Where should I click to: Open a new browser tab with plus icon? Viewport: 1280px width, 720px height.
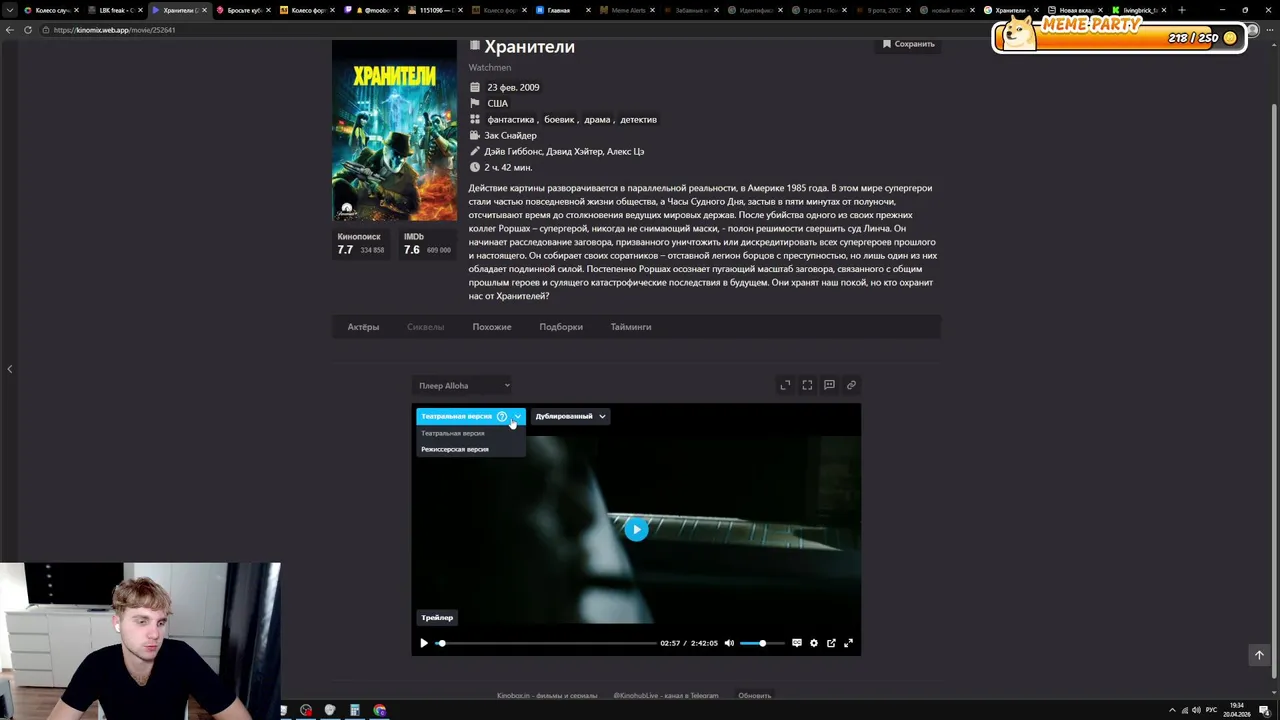coord(1182,10)
